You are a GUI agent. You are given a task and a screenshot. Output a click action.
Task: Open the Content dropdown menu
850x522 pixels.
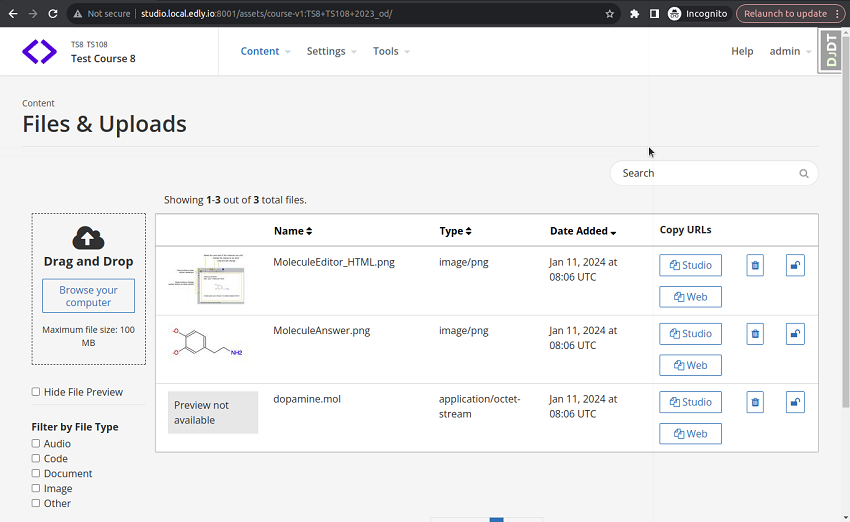pyautogui.click(x=265, y=51)
